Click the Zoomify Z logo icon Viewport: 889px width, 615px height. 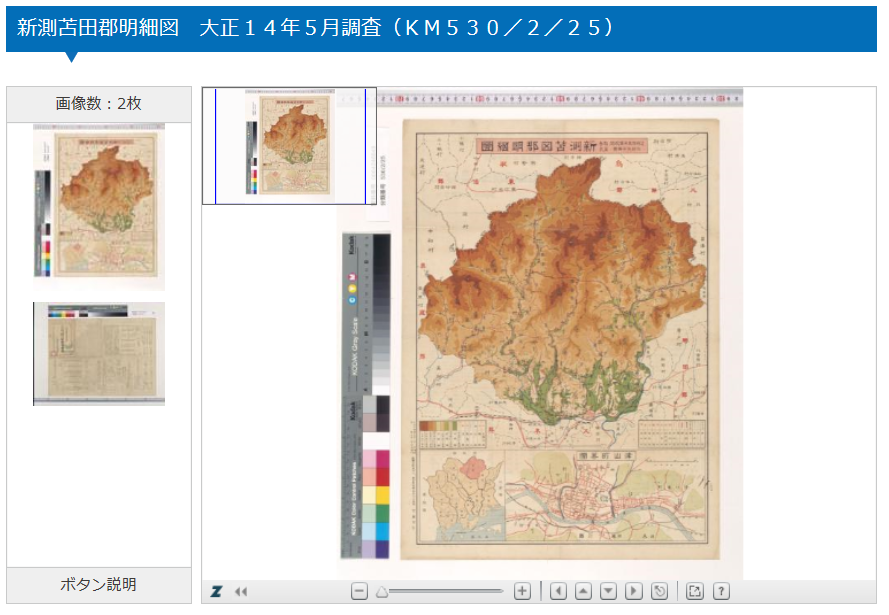pos(216,591)
